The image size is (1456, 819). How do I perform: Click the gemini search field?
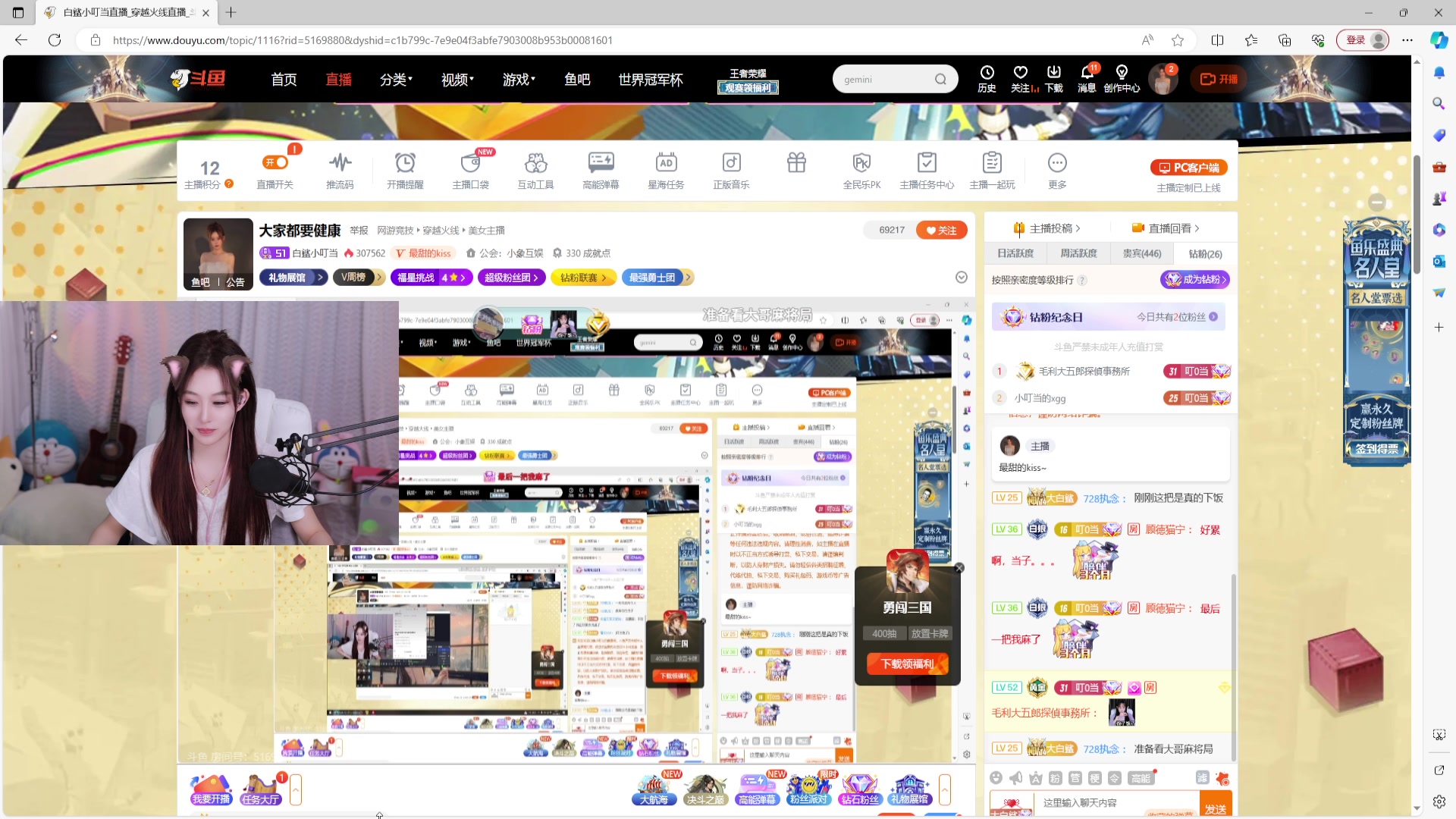coord(884,79)
